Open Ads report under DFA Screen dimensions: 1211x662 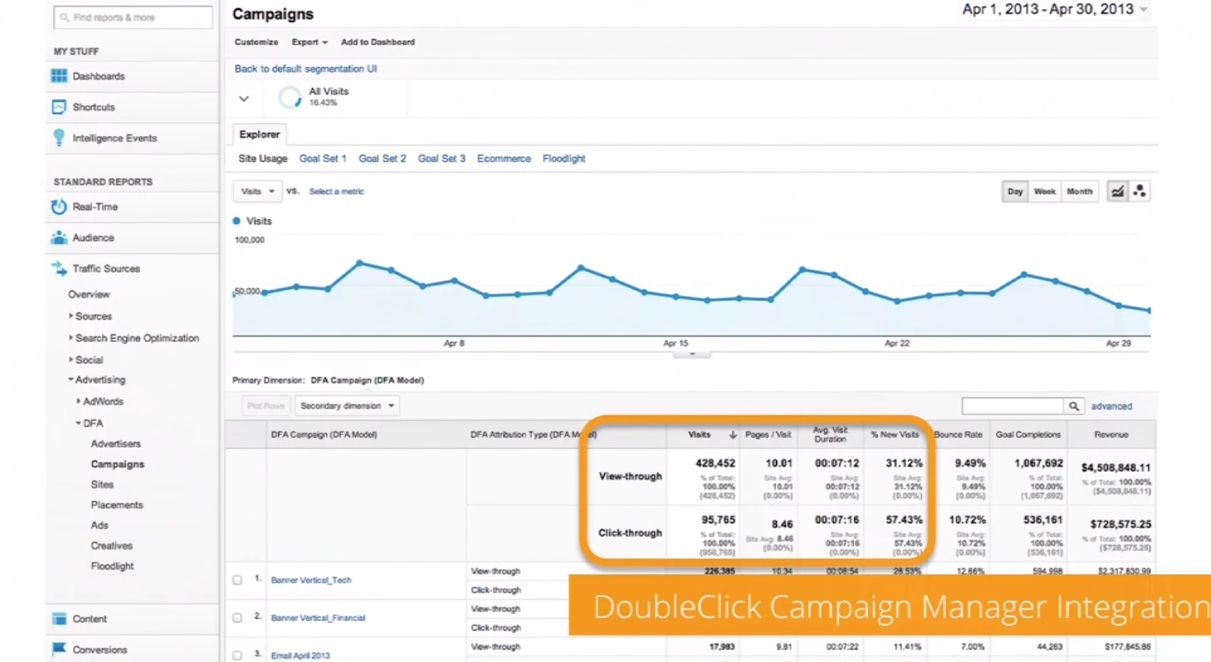(x=99, y=525)
